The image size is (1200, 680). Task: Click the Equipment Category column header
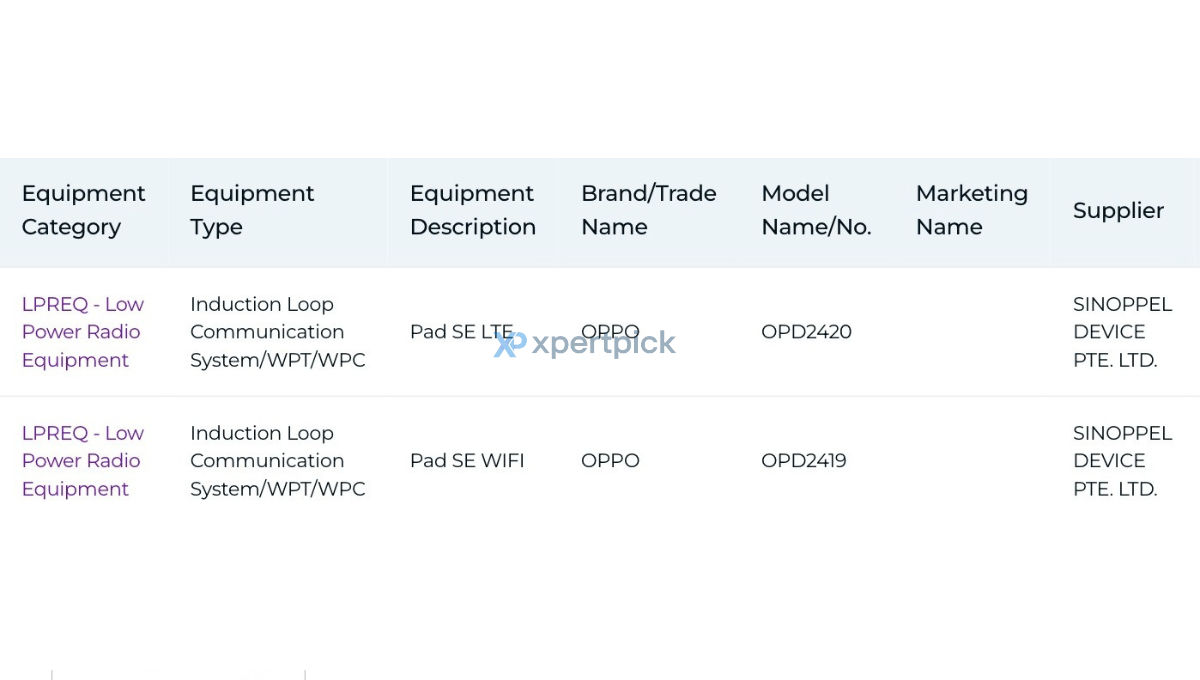pyautogui.click(x=84, y=210)
